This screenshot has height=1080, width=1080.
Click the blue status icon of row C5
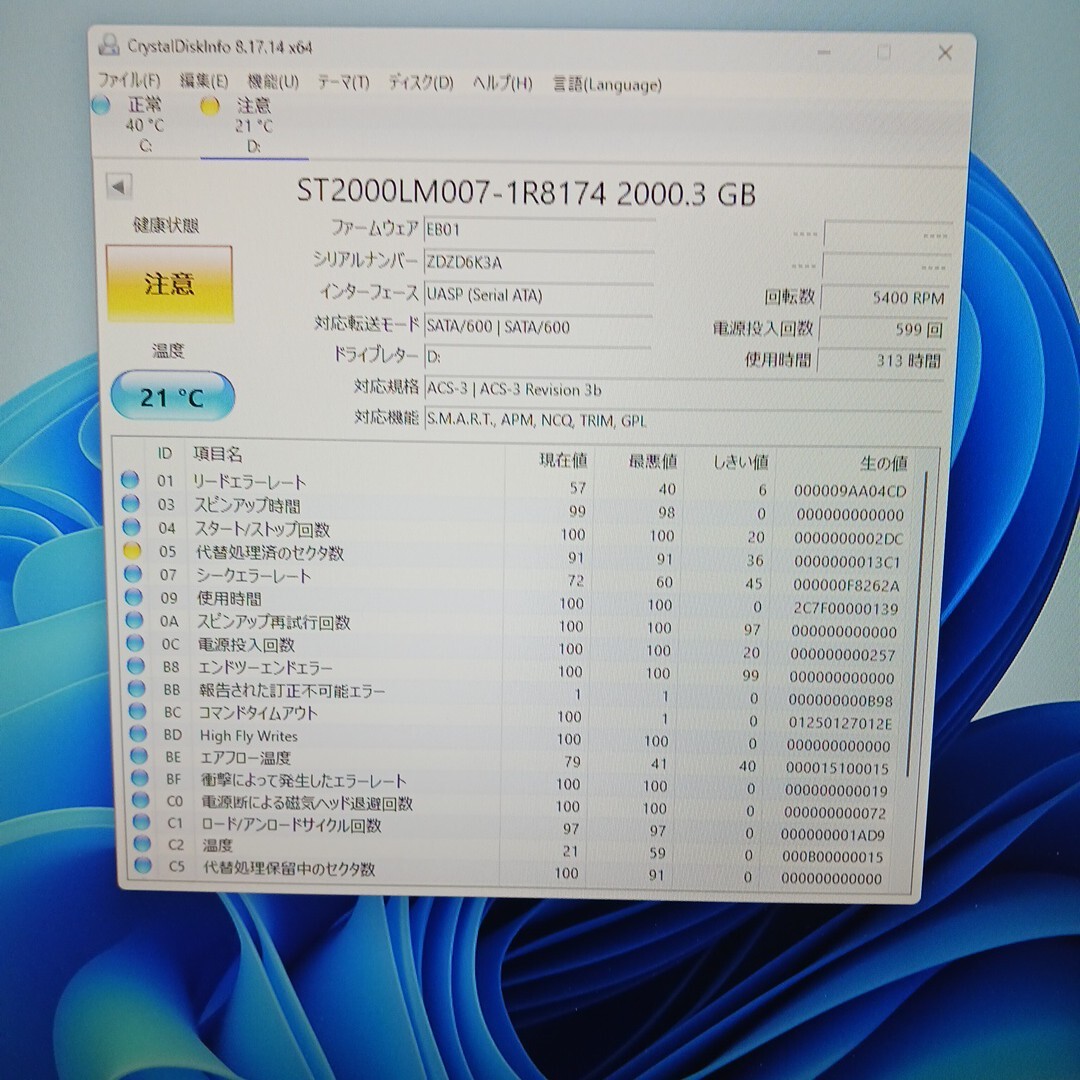(143, 865)
